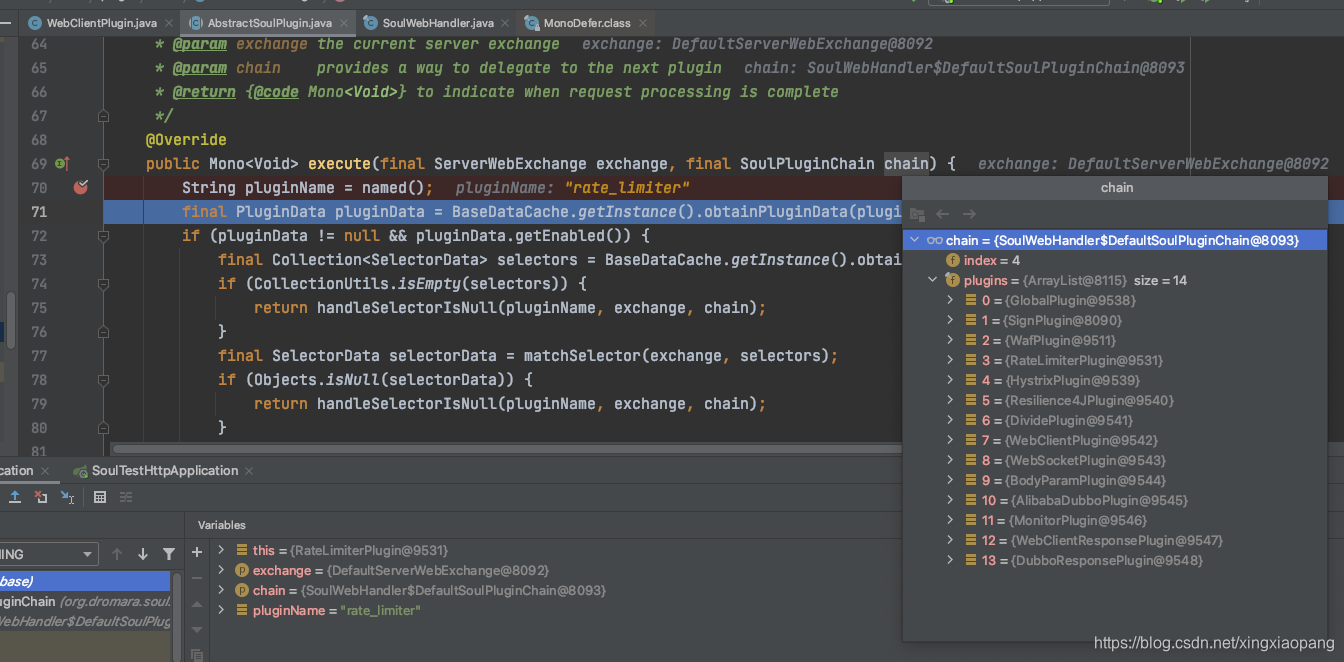
Task: Click Drop Frame debugger icon
Action: point(41,497)
